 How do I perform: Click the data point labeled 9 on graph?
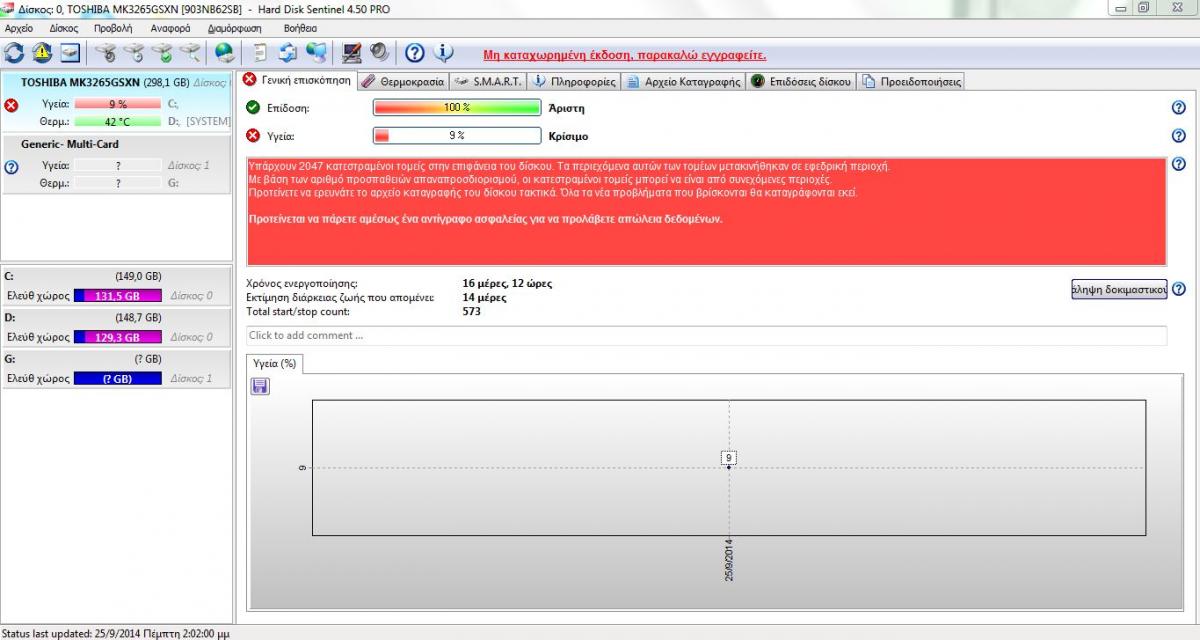(x=729, y=459)
